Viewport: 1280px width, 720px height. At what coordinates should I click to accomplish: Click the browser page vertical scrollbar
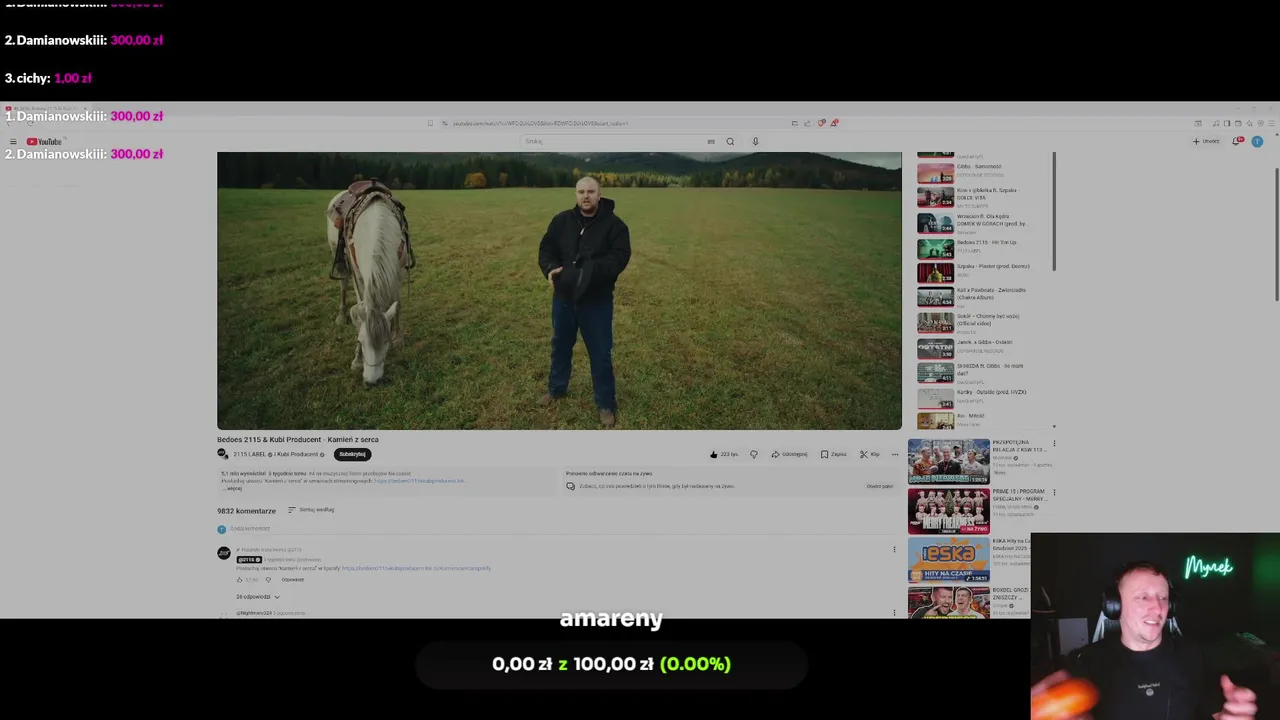(1276, 235)
